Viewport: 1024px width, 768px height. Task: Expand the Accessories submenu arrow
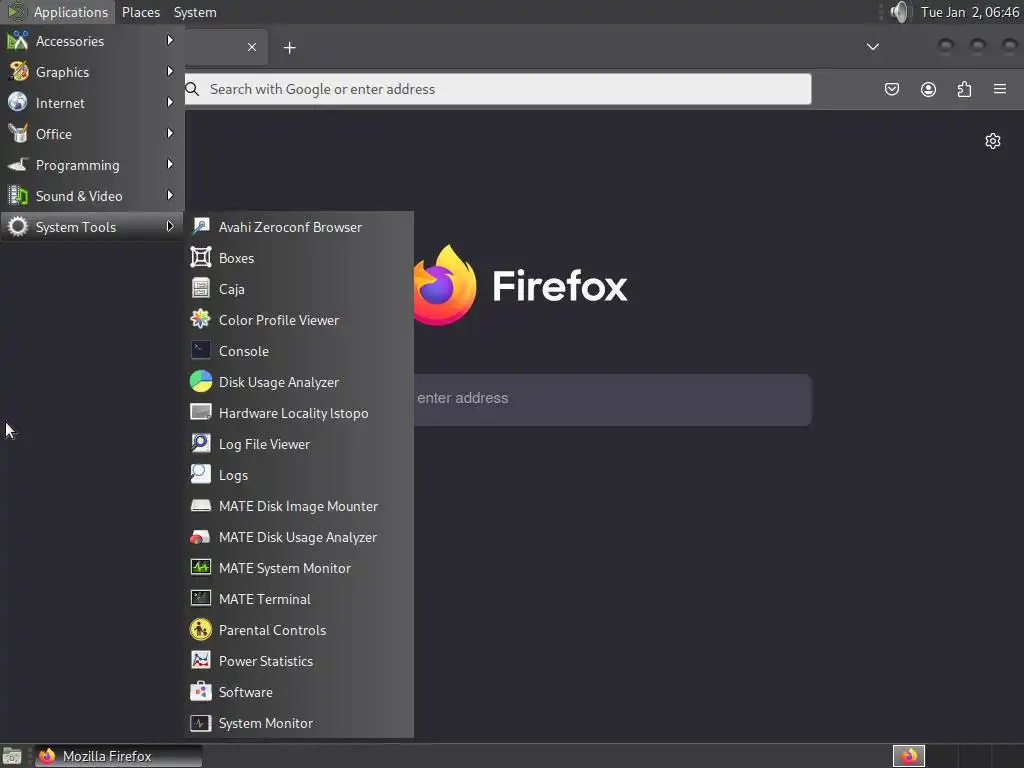click(170, 40)
